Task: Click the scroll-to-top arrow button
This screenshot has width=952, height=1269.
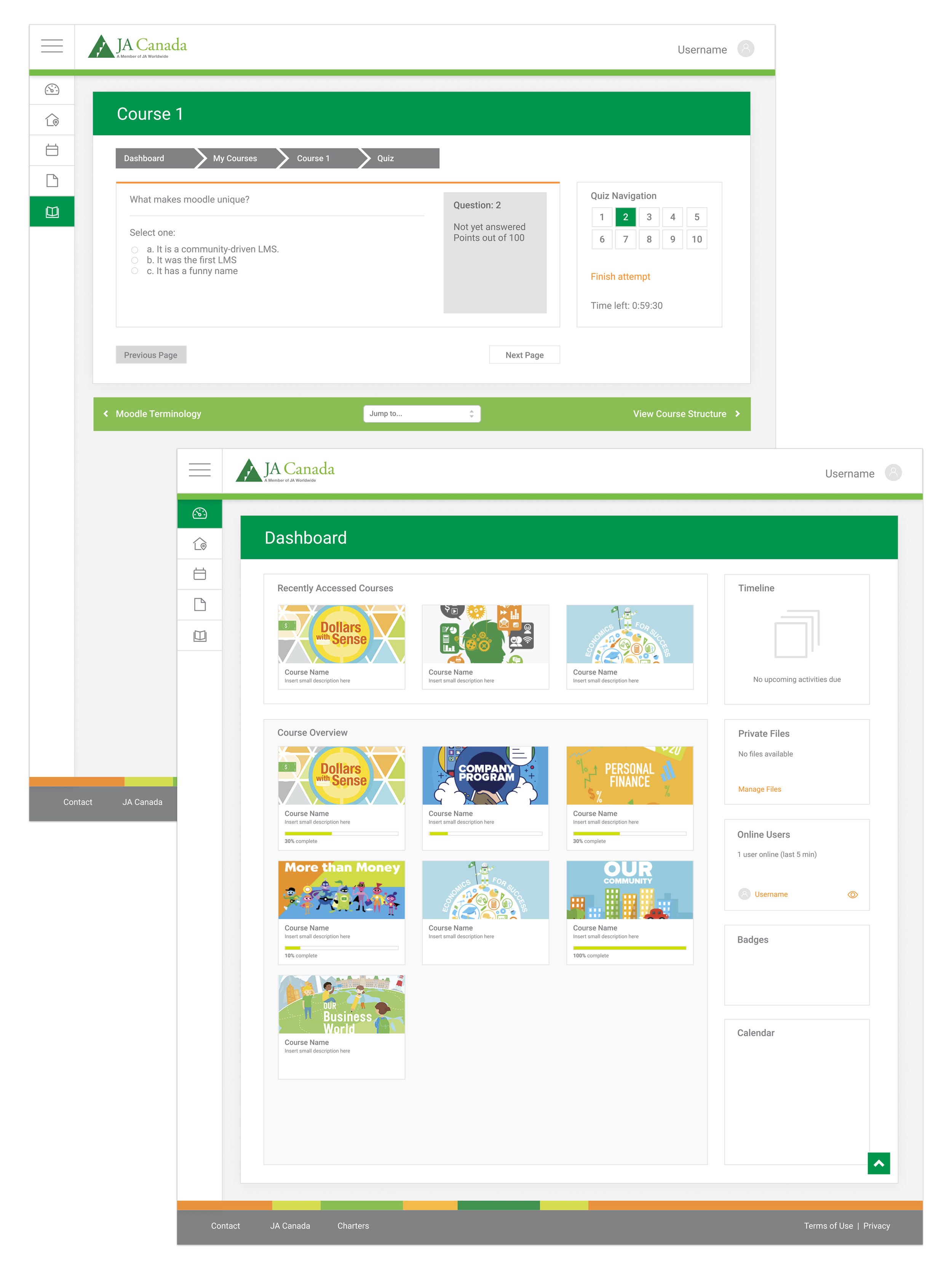Action: coord(878,1164)
